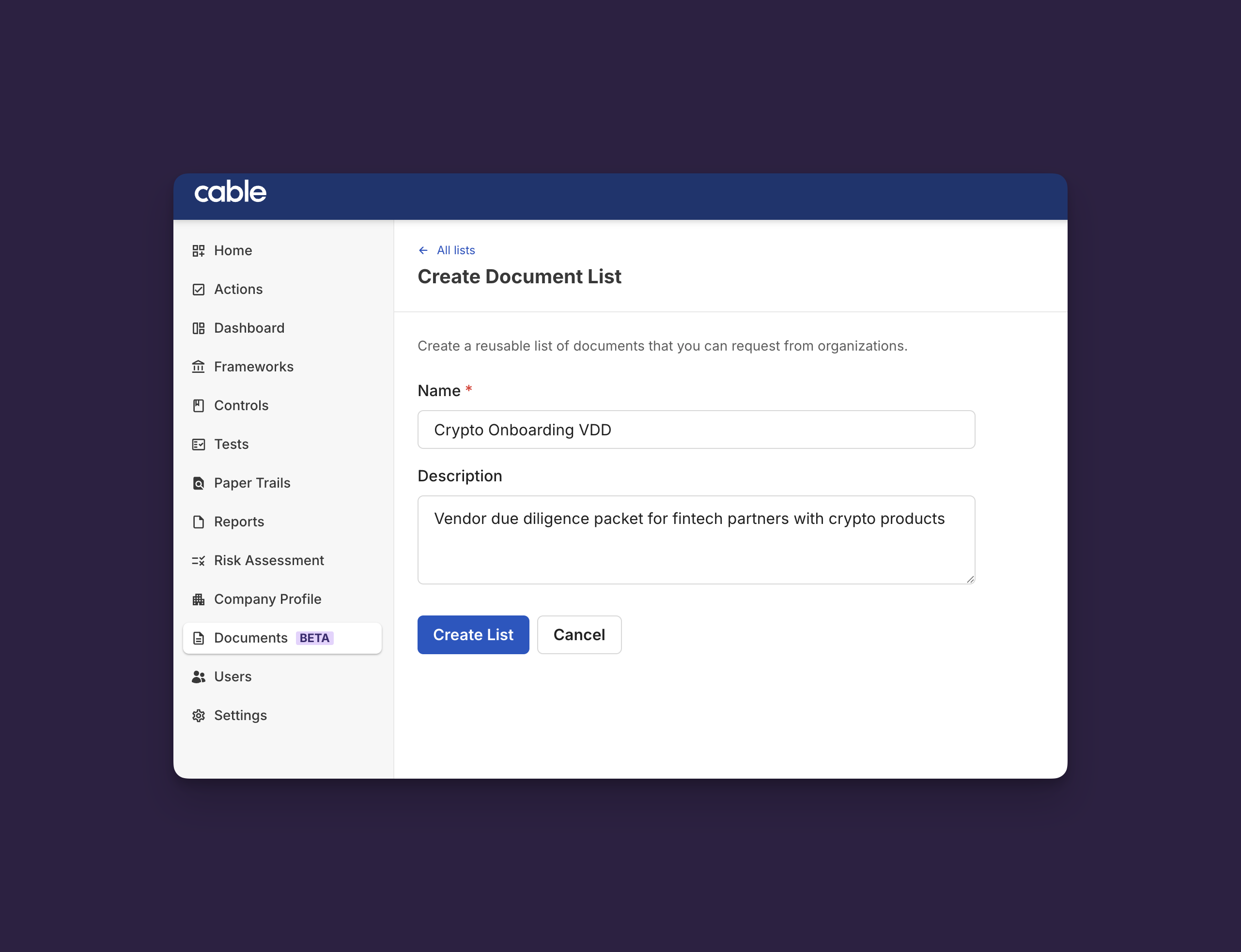The width and height of the screenshot is (1241, 952).
Task: Click the Frameworks bank building icon
Action: point(199,367)
